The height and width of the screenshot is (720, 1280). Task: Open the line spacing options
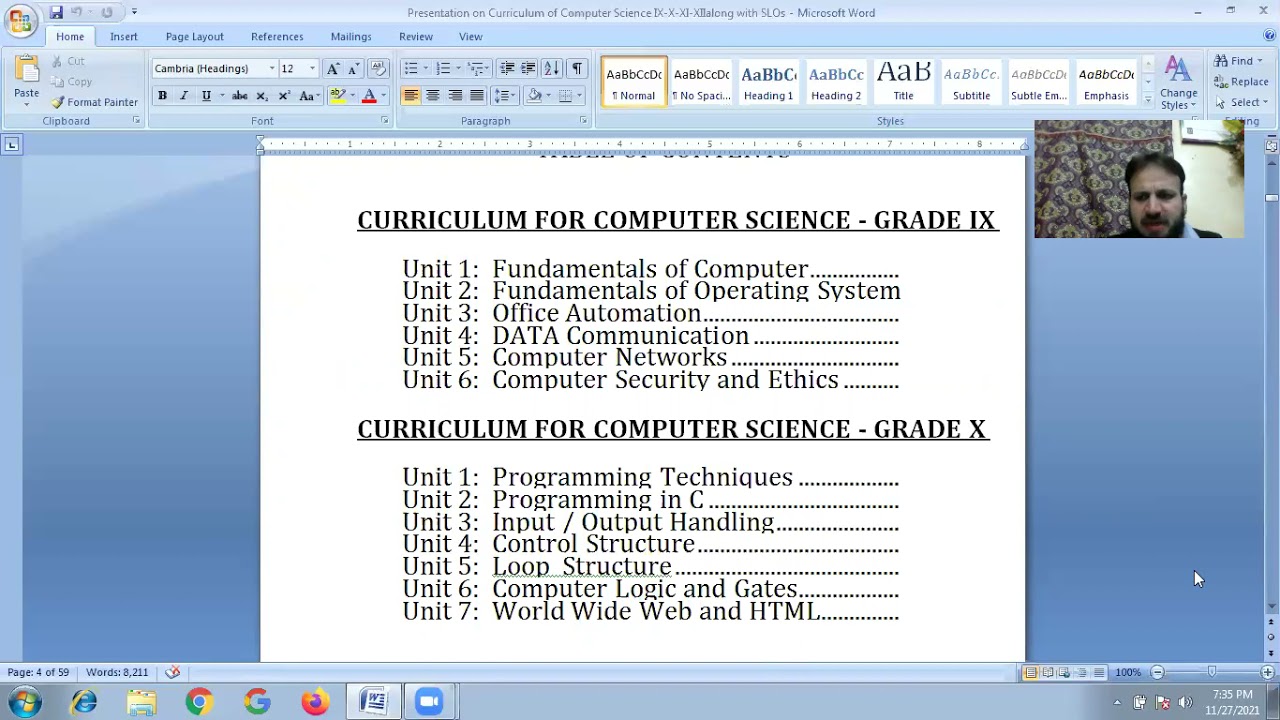click(x=505, y=96)
